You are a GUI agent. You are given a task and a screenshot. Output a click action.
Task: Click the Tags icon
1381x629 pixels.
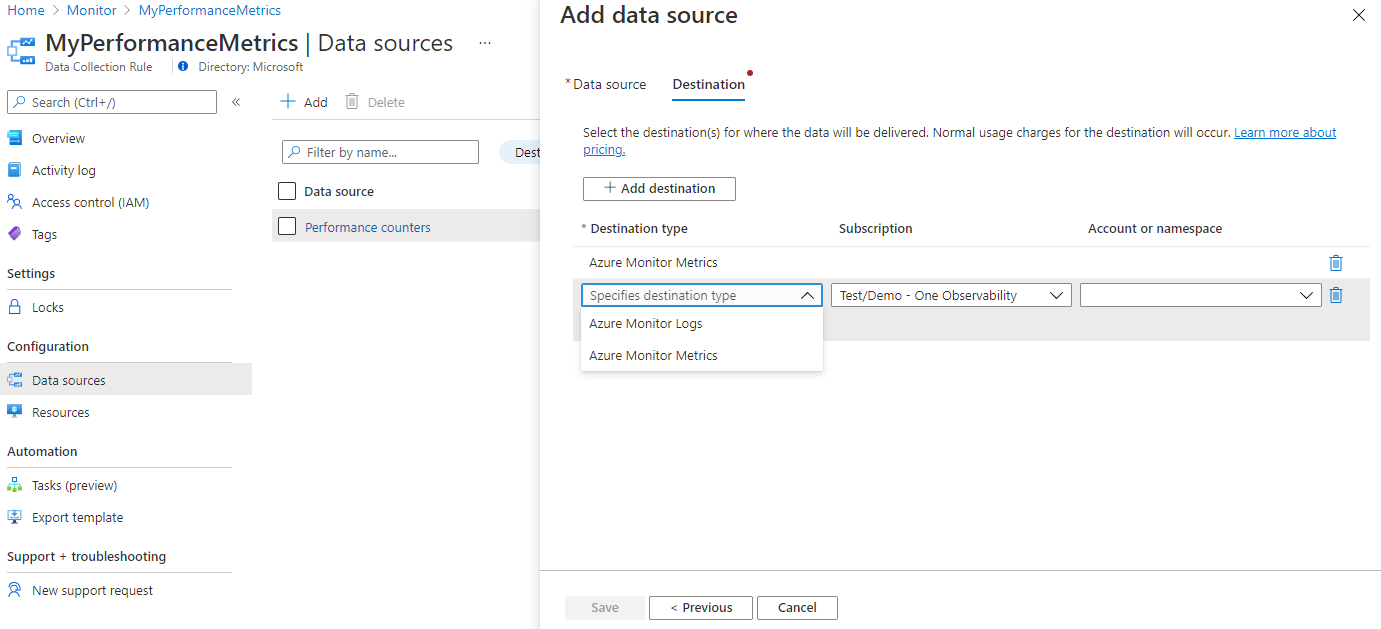point(15,234)
